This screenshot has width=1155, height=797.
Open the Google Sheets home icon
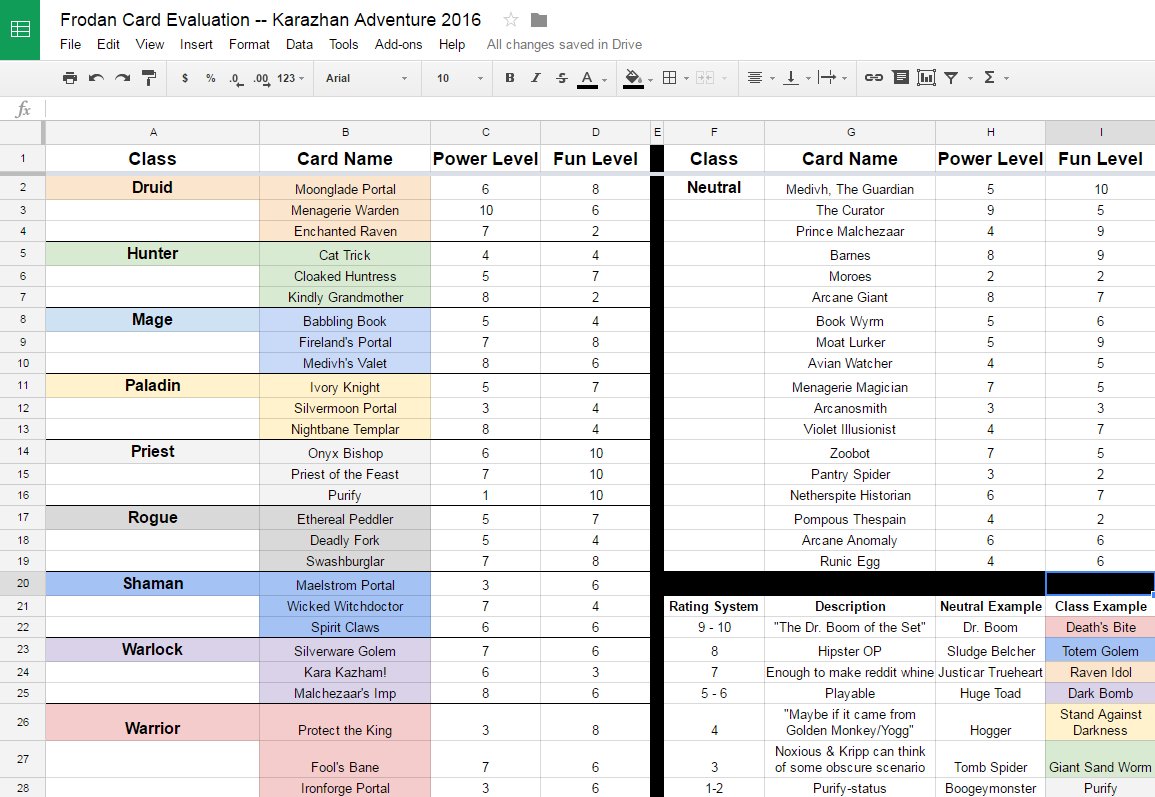pos(20,29)
